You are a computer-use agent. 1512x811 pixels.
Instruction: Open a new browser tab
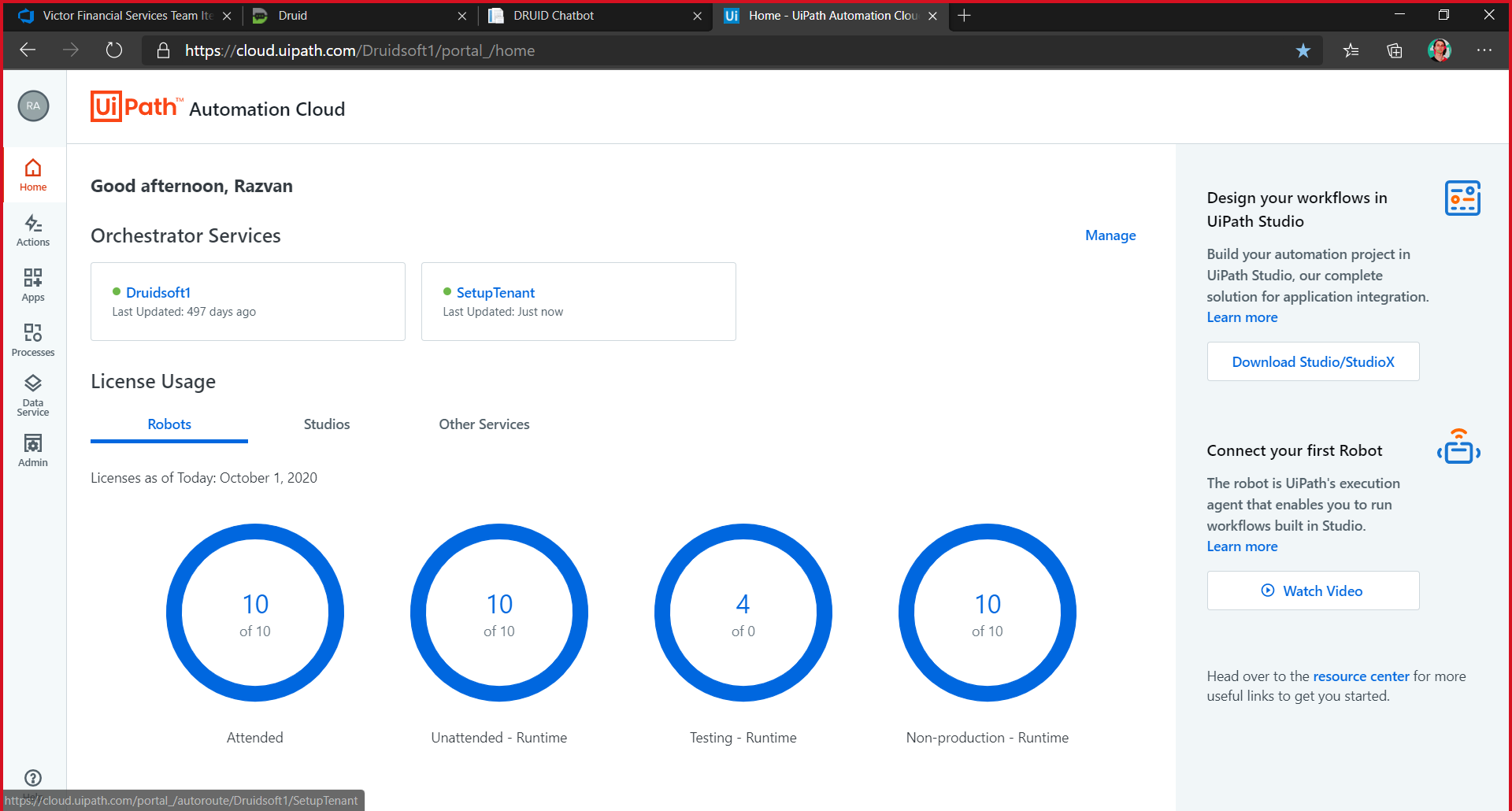click(964, 16)
